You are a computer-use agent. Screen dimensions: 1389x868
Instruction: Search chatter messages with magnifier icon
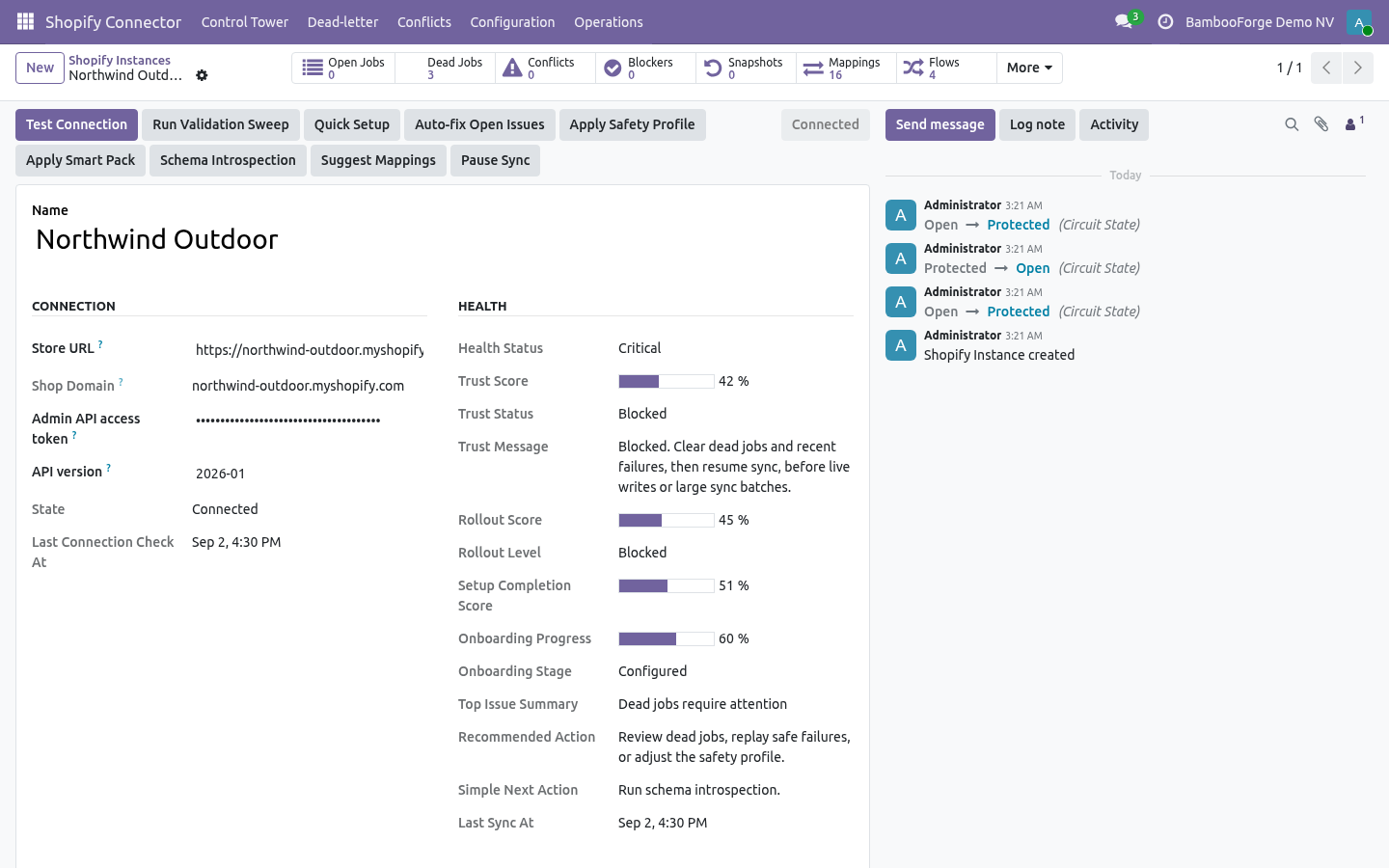1292,124
